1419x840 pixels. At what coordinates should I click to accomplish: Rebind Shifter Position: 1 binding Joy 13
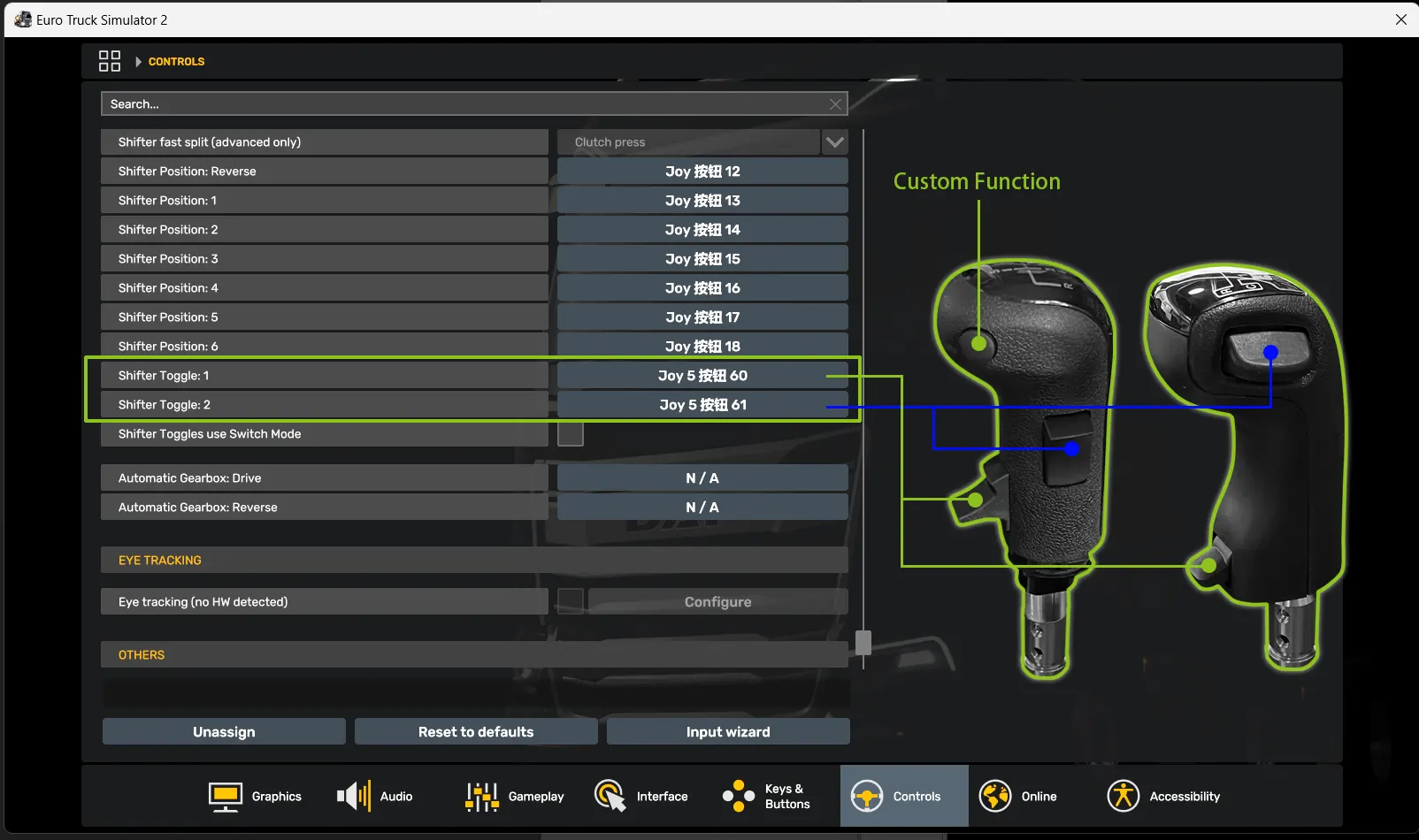point(703,201)
